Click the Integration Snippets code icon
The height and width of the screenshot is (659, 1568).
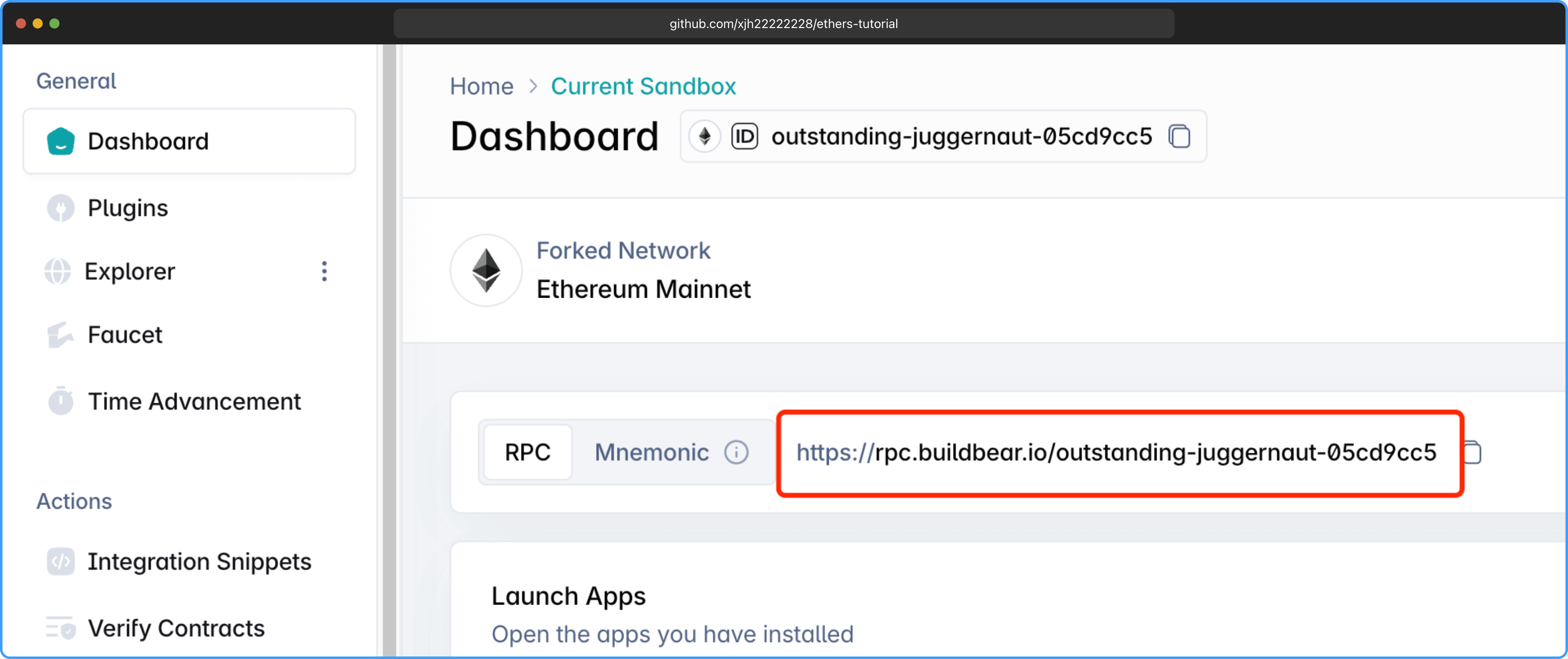pos(61,561)
